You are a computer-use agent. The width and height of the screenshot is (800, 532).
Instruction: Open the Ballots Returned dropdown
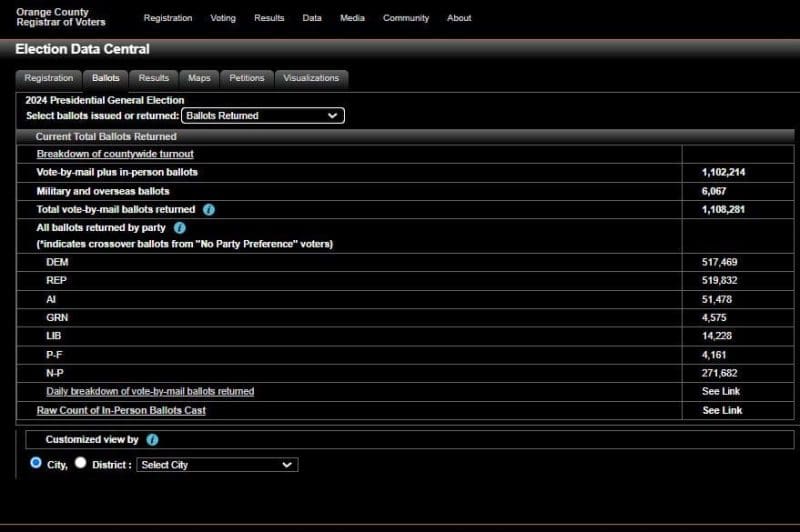click(263, 116)
